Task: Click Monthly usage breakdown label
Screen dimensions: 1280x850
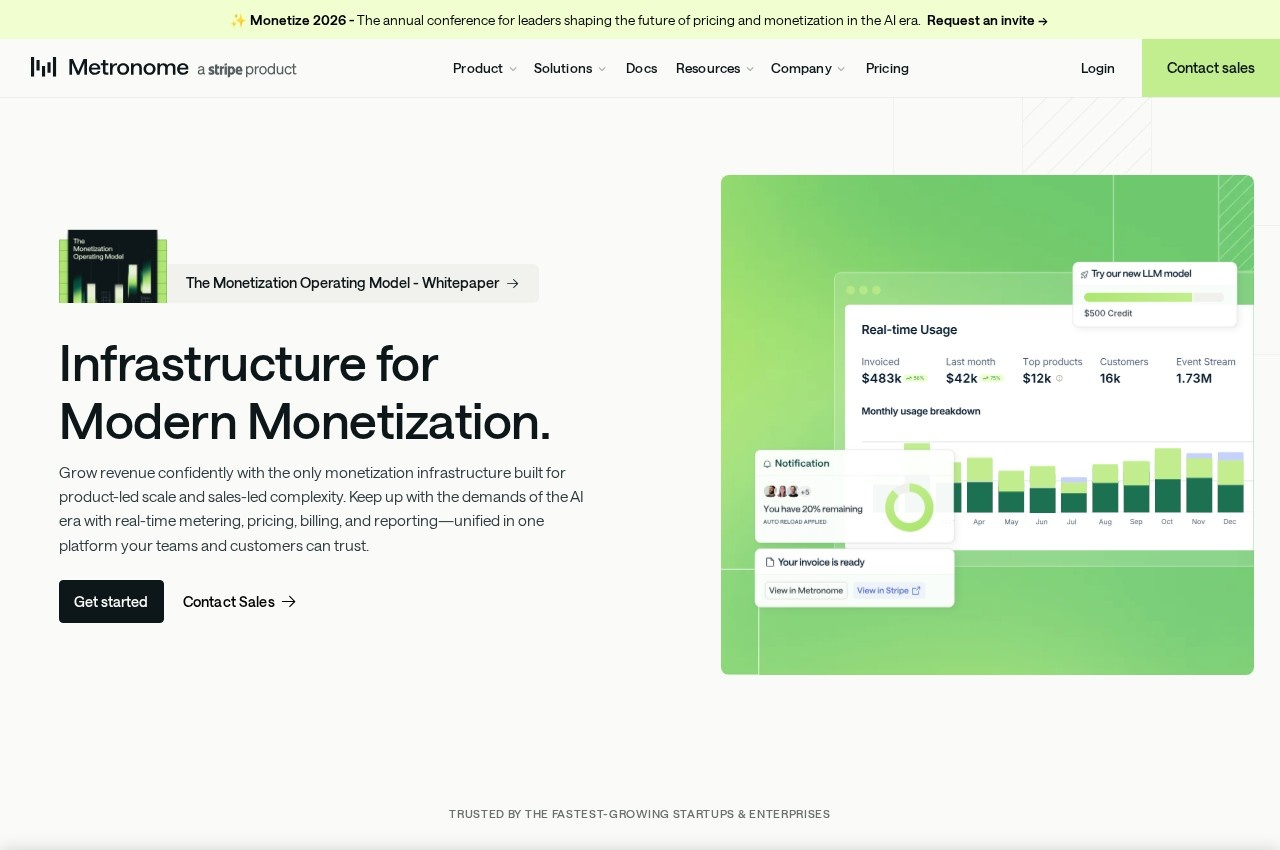Action: tap(921, 411)
